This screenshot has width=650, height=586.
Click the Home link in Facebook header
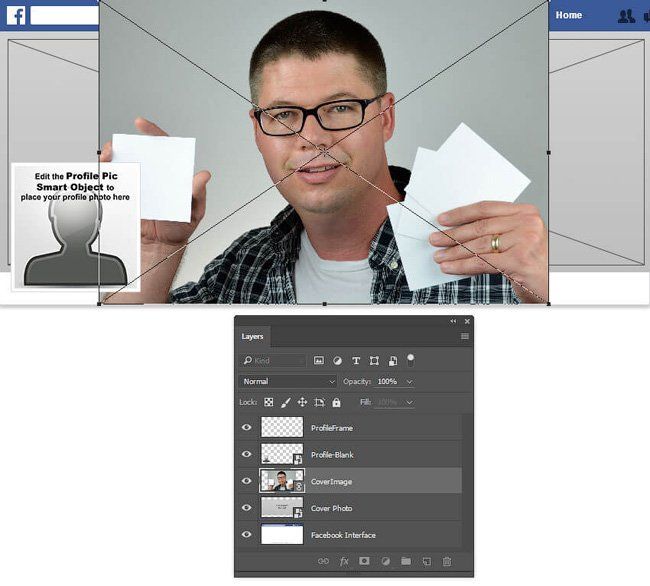[x=569, y=15]
